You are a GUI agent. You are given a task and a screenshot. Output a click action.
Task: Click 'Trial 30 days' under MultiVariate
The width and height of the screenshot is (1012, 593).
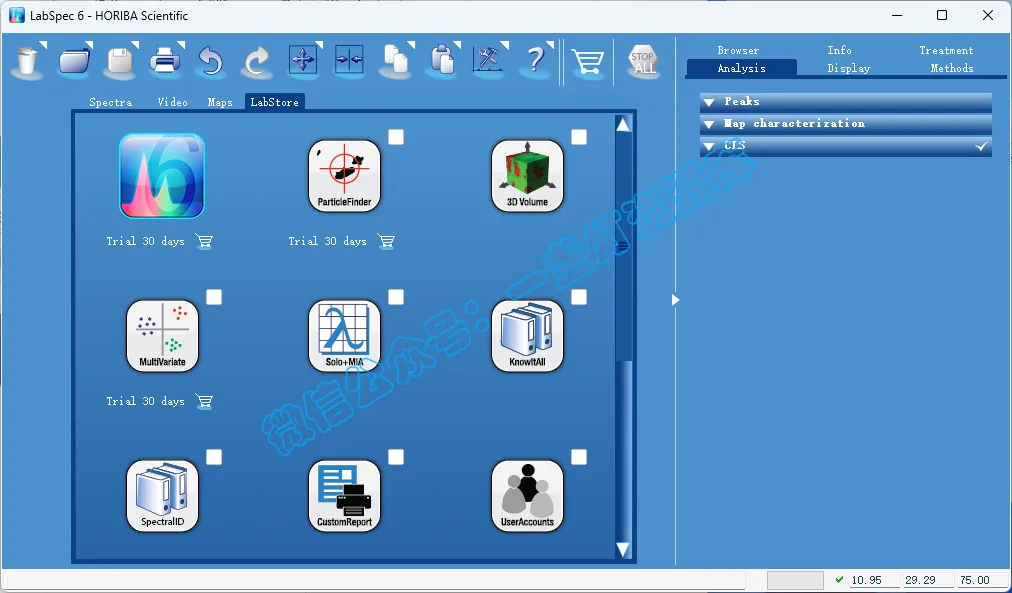click(145, 401)
